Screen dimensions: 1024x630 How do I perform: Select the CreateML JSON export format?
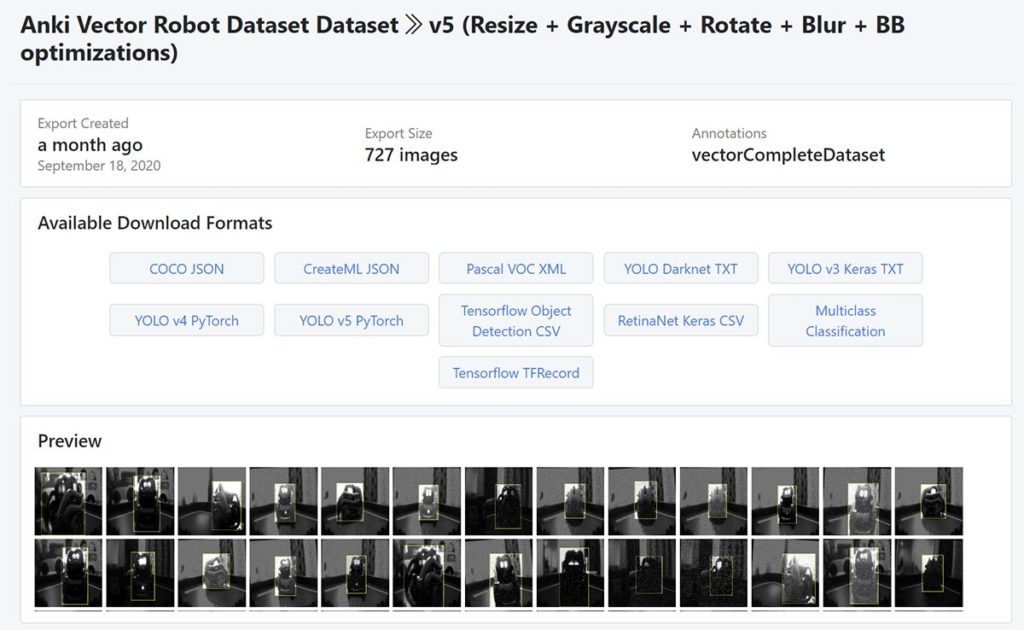[x=351, y=268]
